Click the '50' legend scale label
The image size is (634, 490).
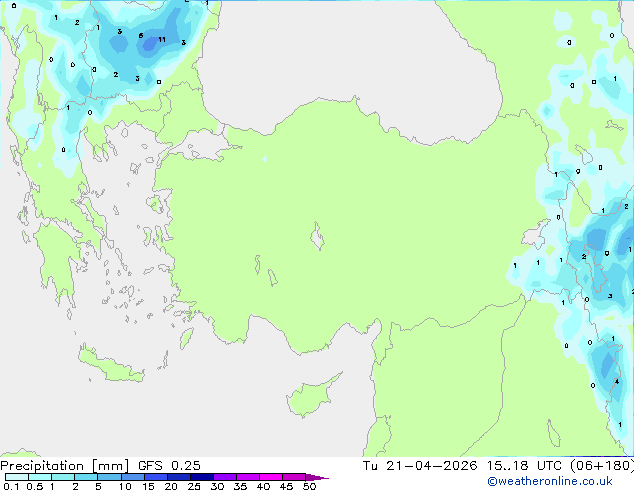point(309,486)
